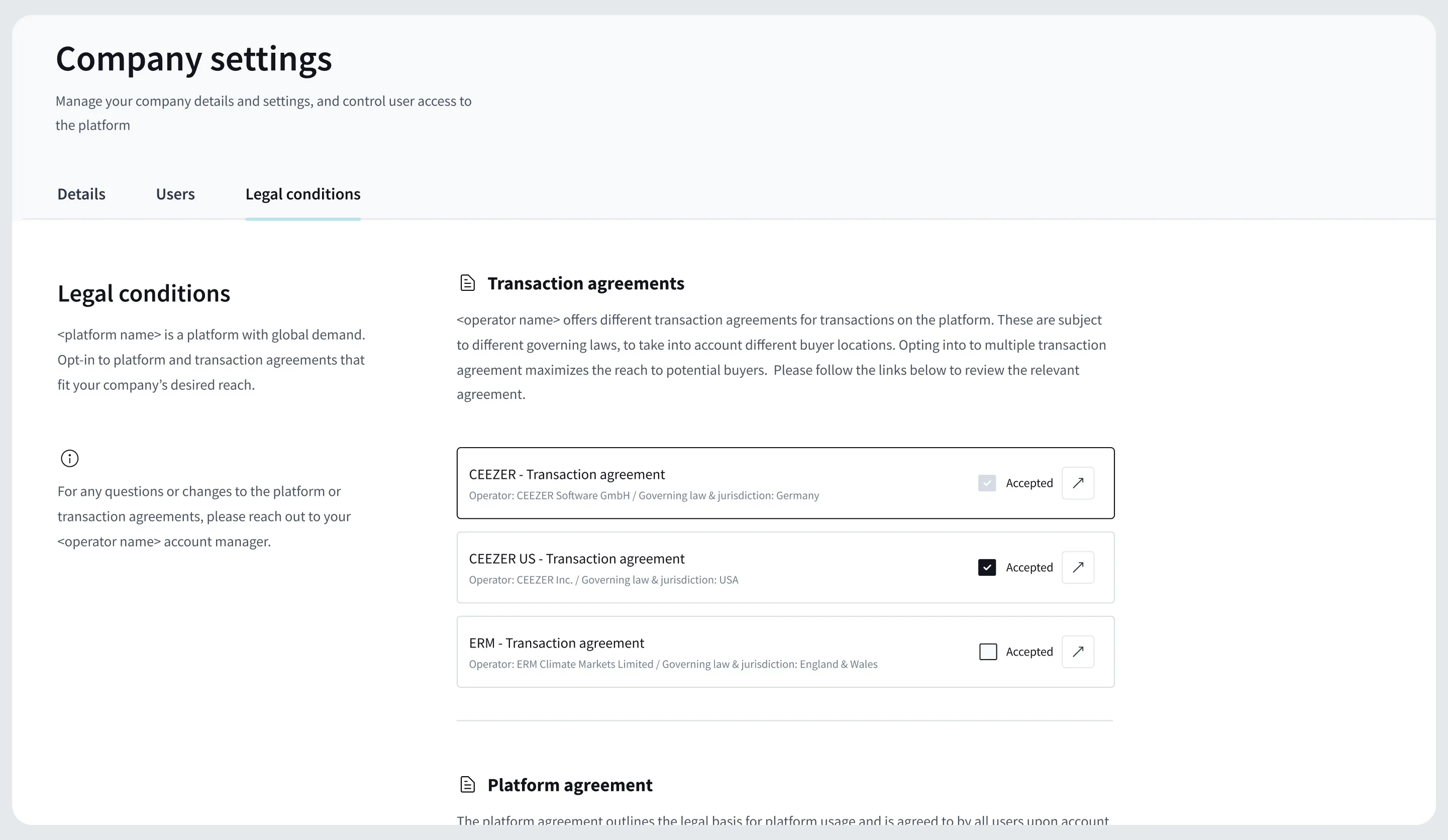Screen dimensions: 1448x840
Task: Select the CEEZER US - Transaction agreement card
Action: point(785,568)
